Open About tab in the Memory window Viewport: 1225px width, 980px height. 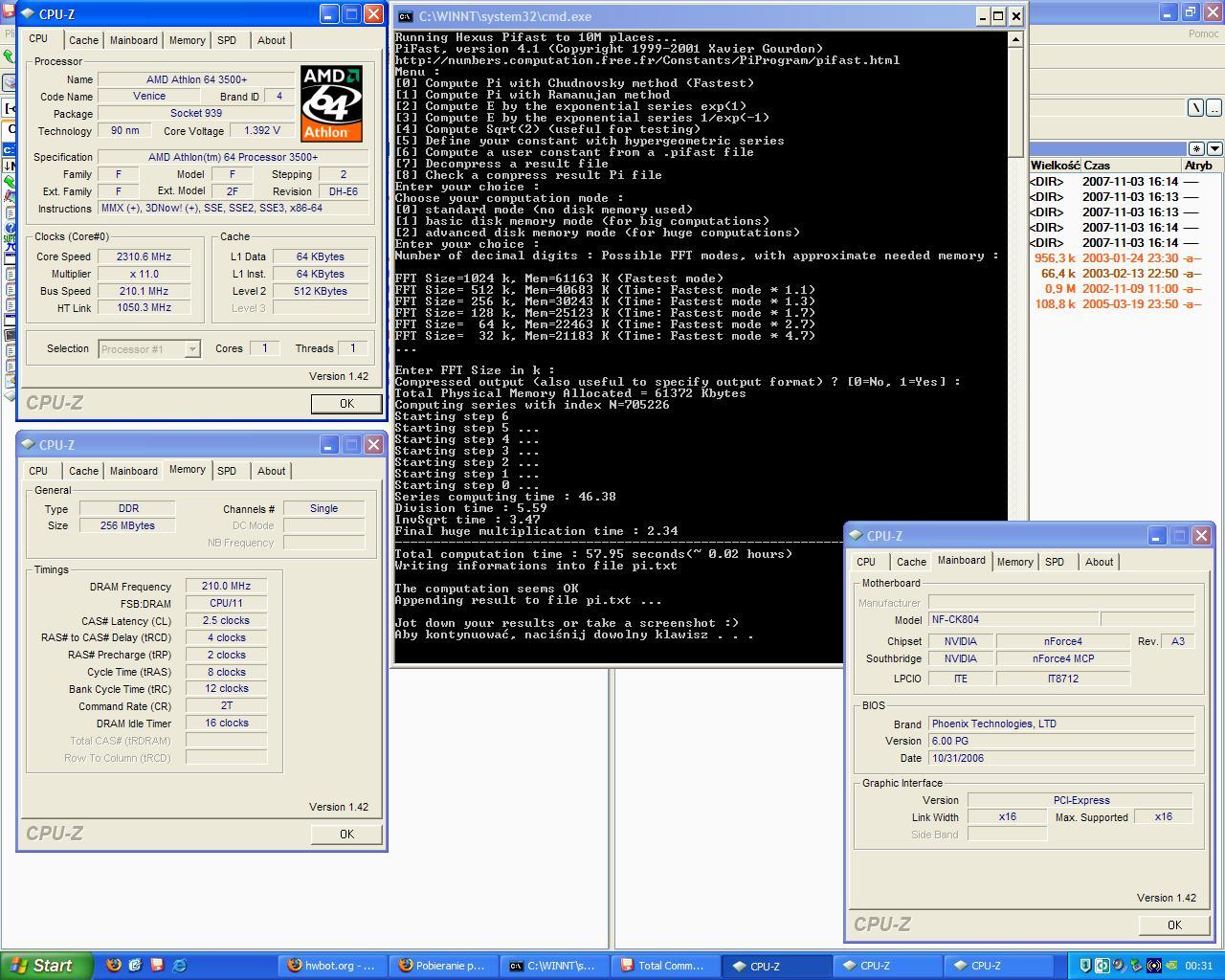[271, 471]
